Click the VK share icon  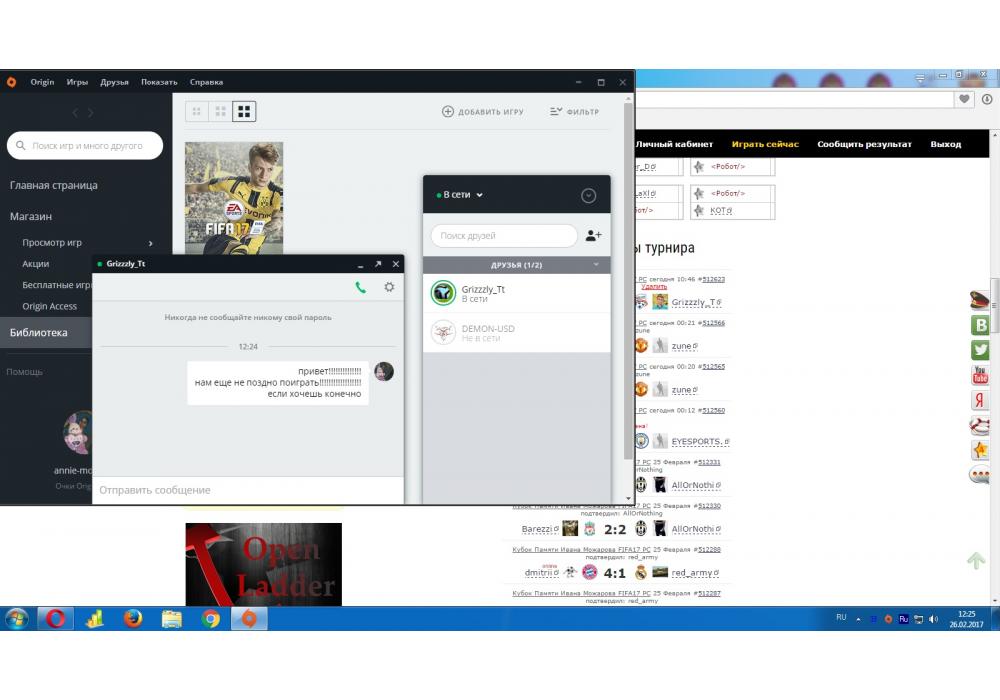tap(980, 325)
